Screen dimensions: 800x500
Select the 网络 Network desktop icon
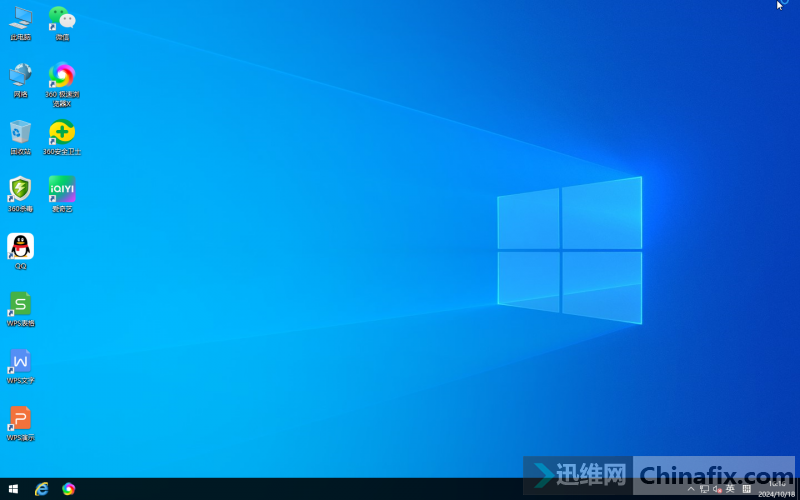click(20, 81)
